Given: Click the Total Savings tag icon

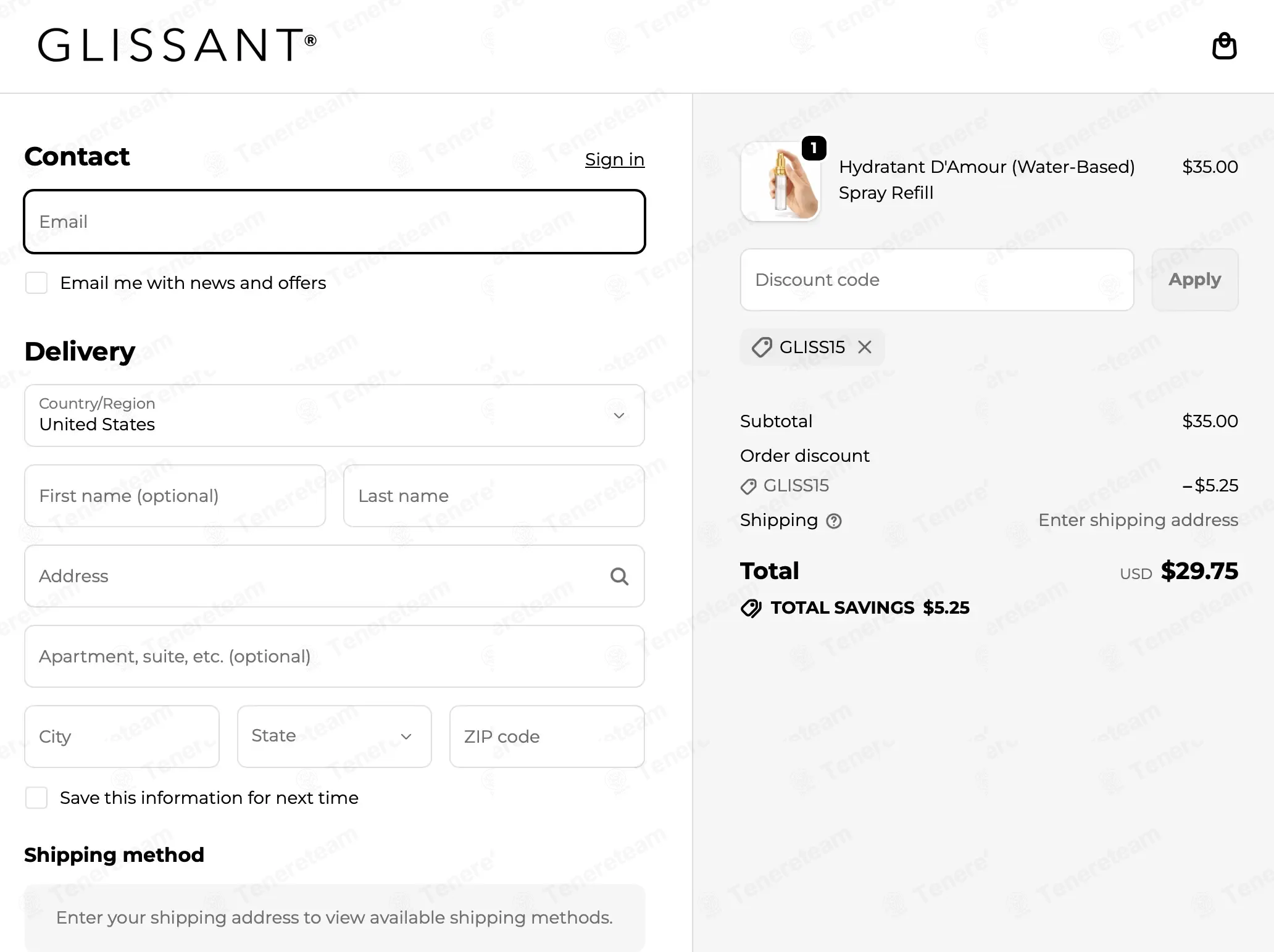Looking at the screenshot, I should point(751,608).
